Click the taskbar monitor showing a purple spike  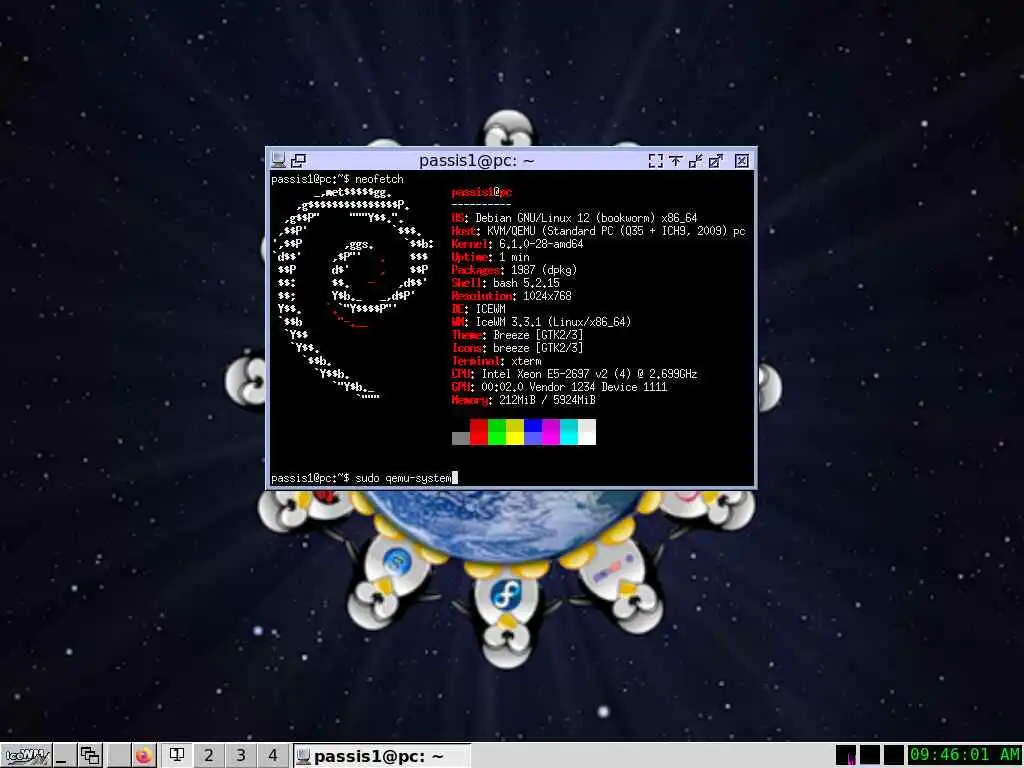846,756
